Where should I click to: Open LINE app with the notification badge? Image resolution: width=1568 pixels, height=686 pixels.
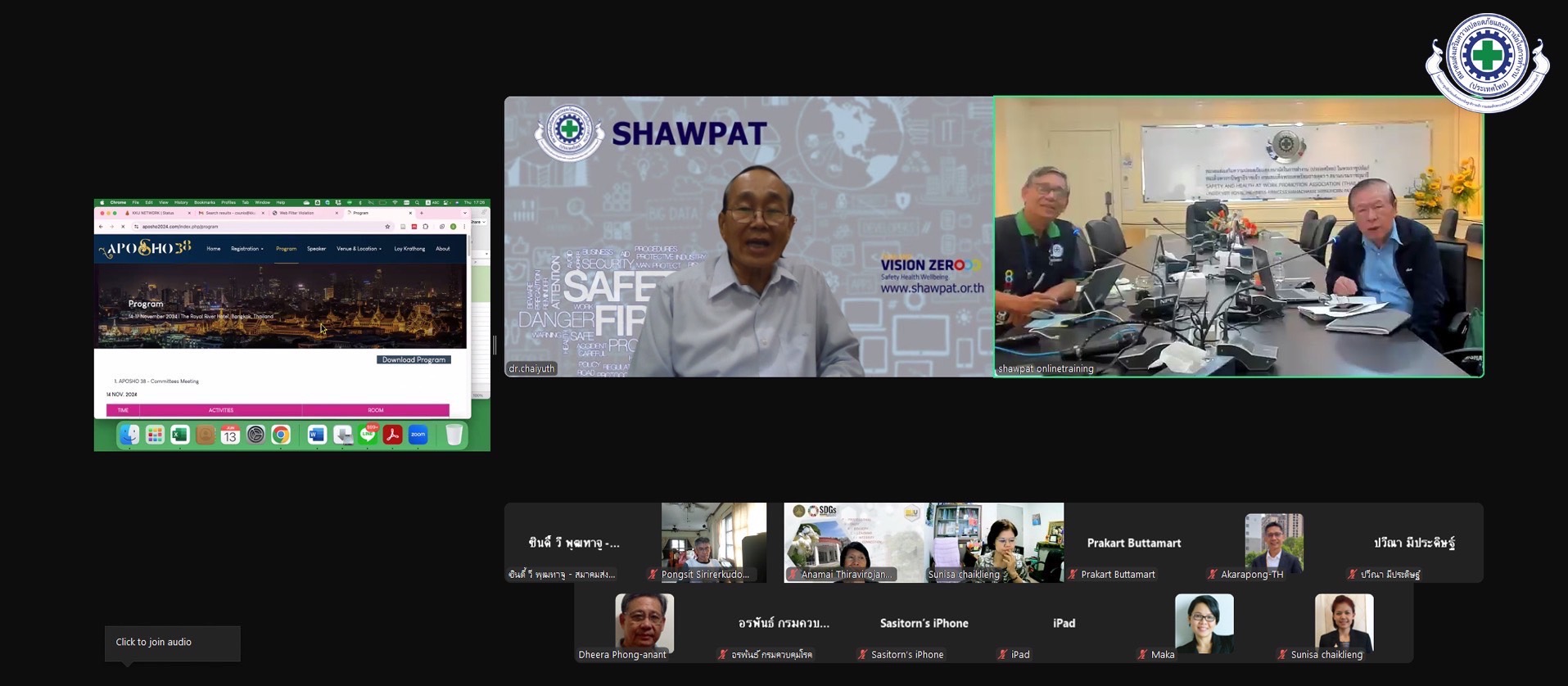(368, 436)
